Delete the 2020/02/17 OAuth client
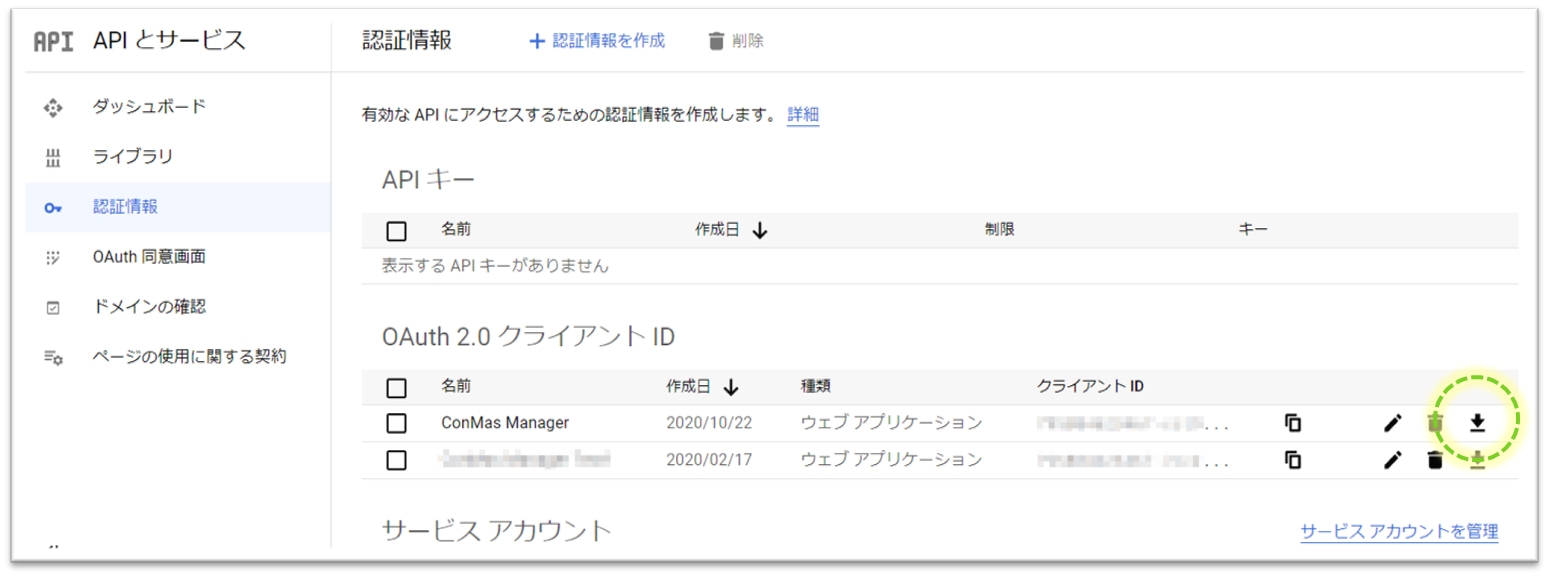The width and height of the screenshot is (1549, 577). (x=1435, y=460)
